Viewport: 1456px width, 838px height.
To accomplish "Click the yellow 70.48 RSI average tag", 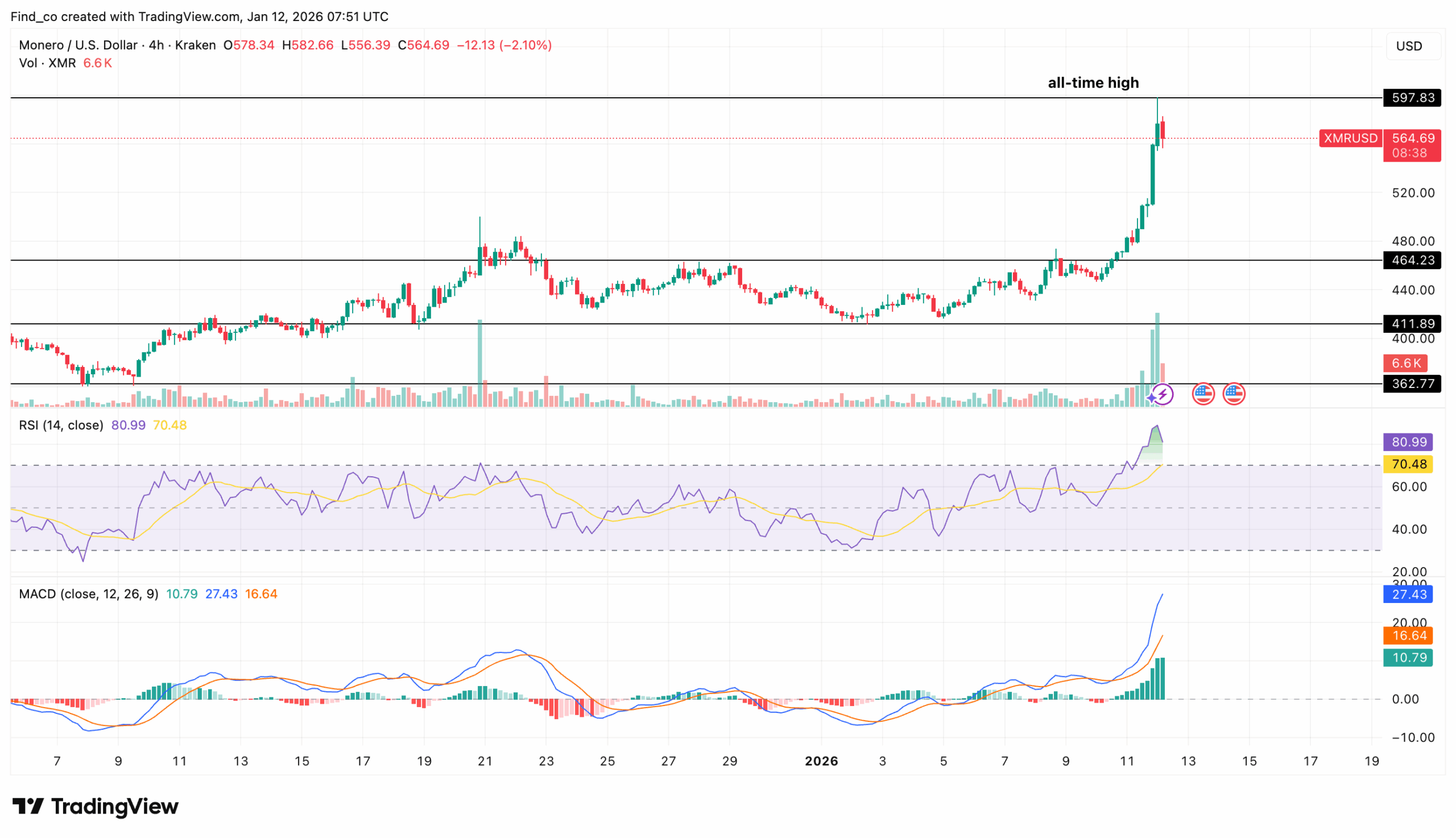I will [x=1408, y=464].
